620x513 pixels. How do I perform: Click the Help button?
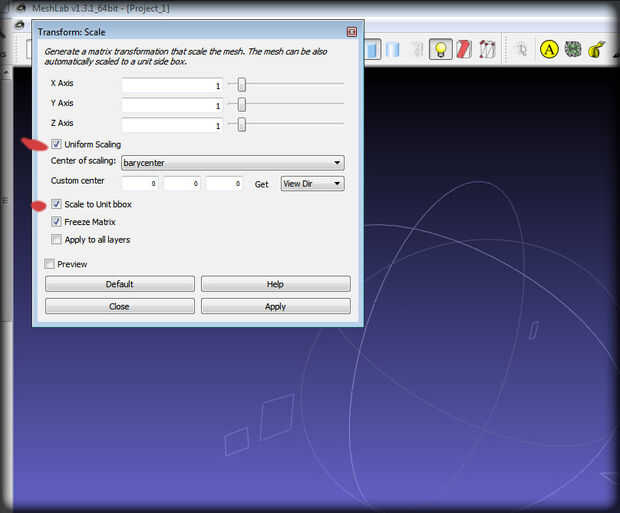pos(276,284)
